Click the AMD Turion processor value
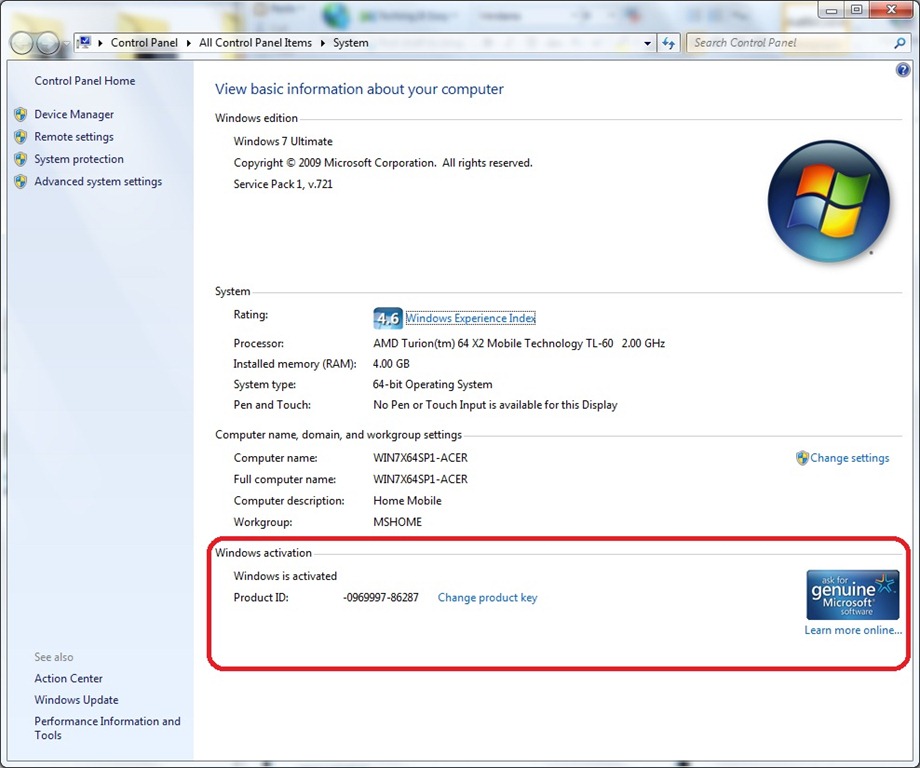The height and width of the screenshot is (768, 920). coord(519,343)
